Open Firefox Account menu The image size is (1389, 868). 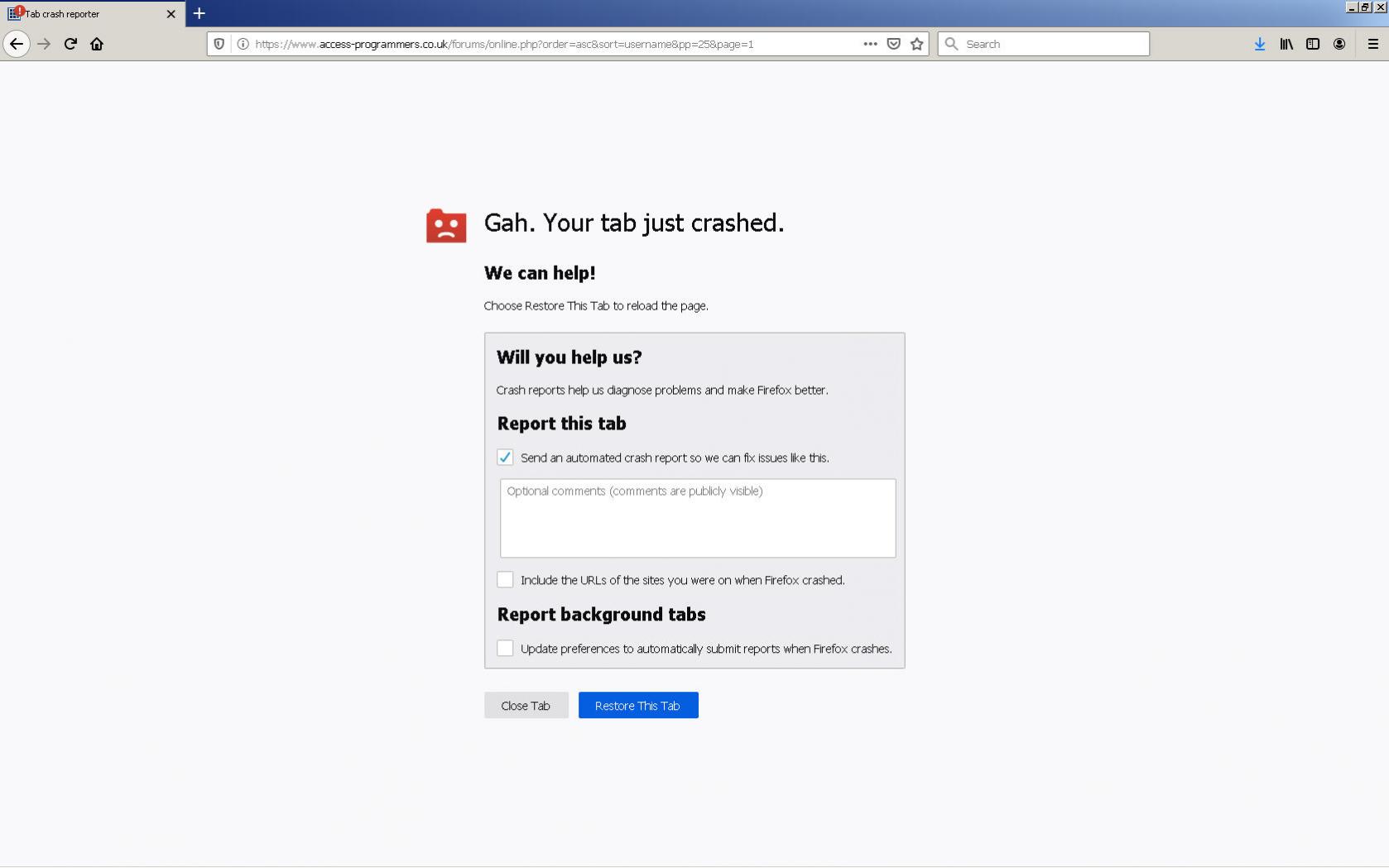coord(1339,44)
